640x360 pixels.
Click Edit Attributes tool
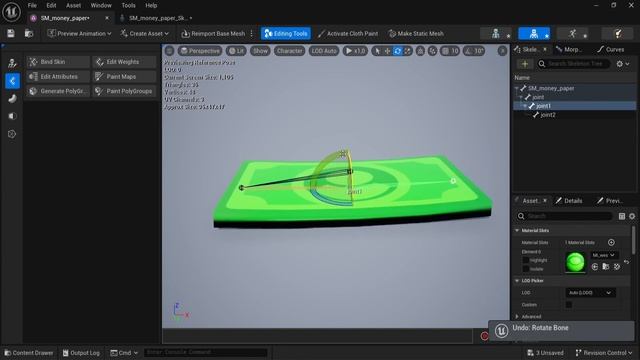58,76
